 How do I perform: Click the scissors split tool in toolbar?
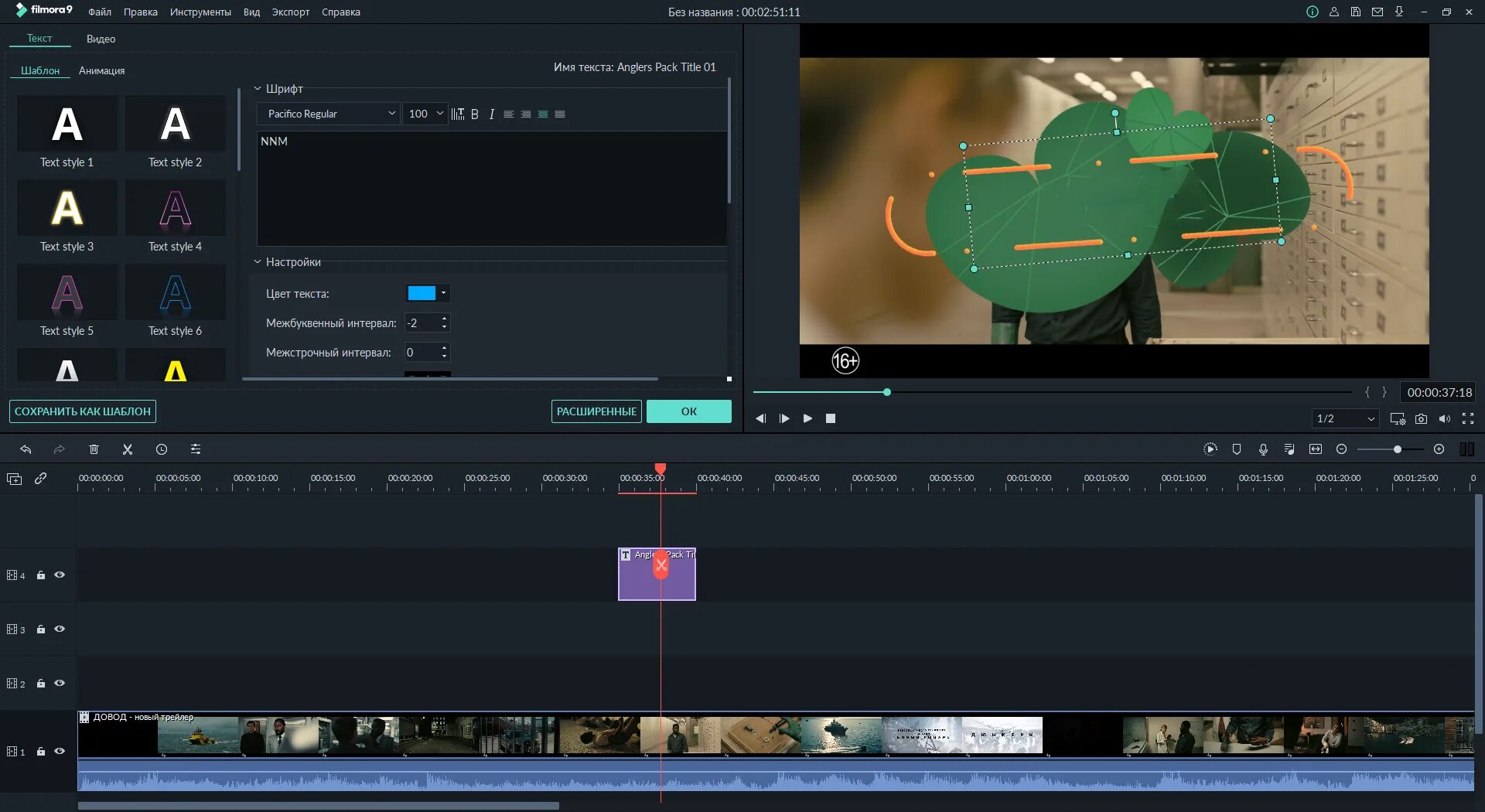pos(128,449)
